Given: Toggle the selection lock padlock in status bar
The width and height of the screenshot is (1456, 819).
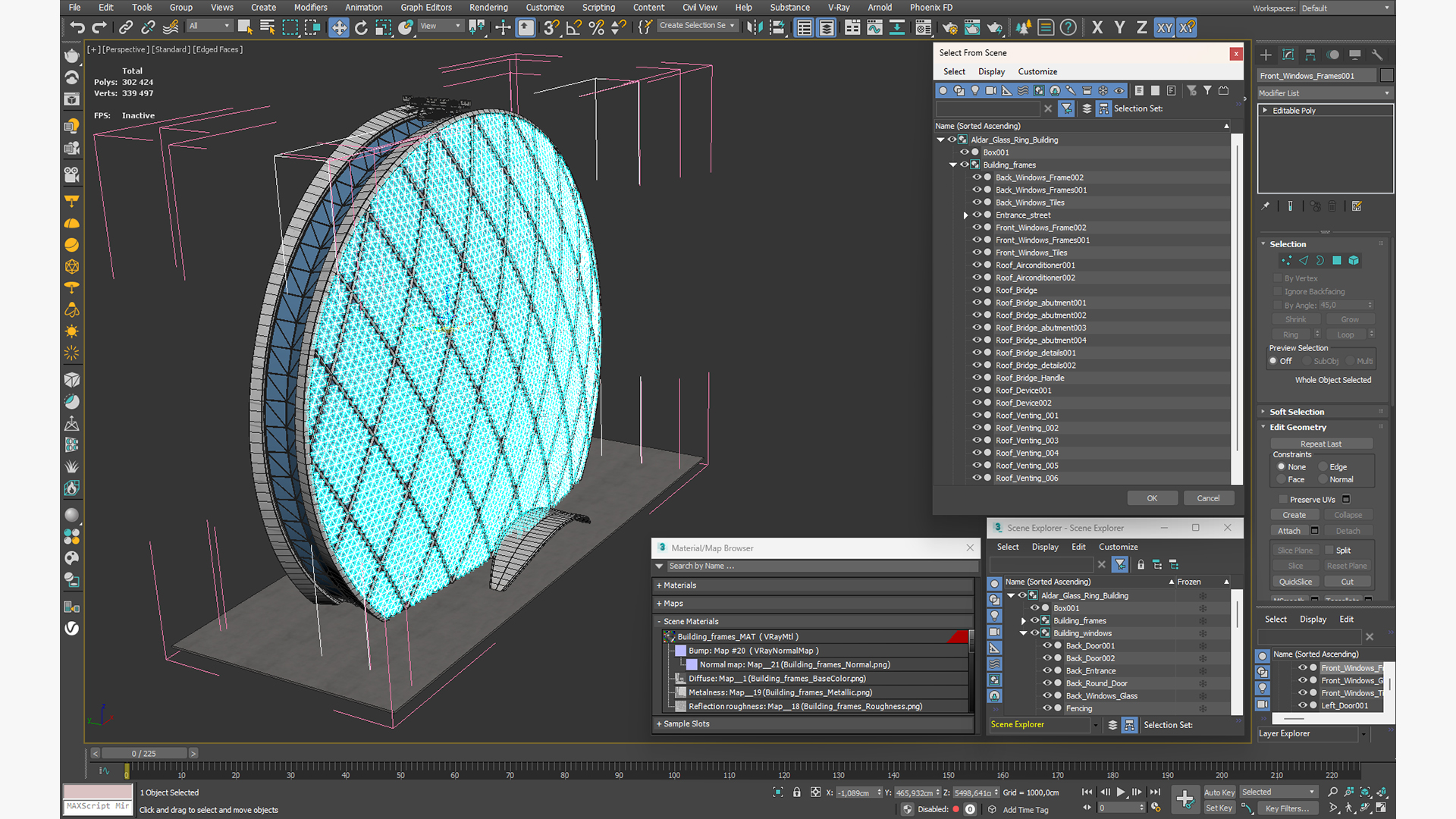Looking at the screenshot, I should point(797,792).
